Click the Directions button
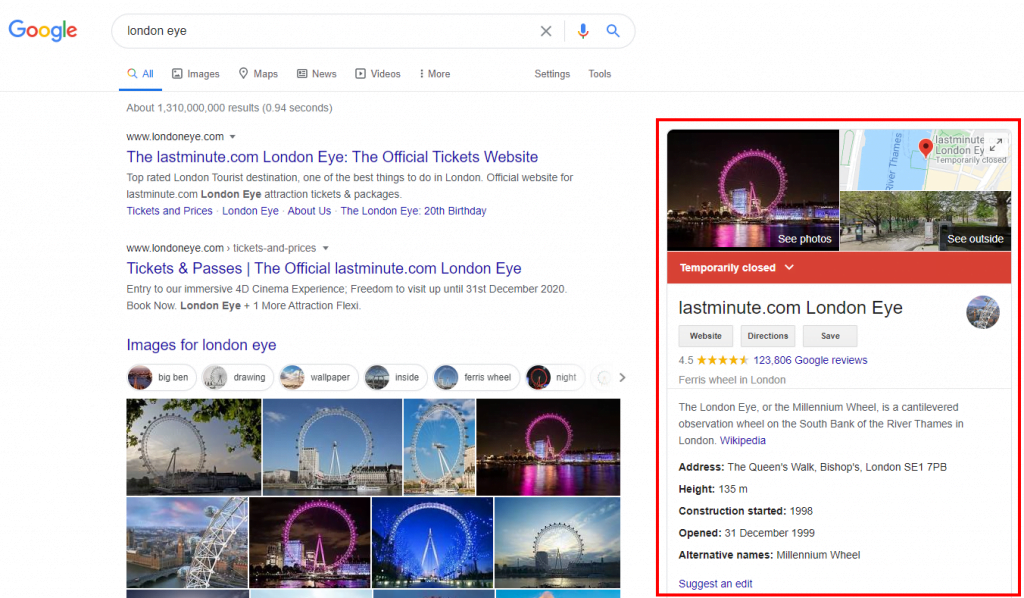 point(767,336)
